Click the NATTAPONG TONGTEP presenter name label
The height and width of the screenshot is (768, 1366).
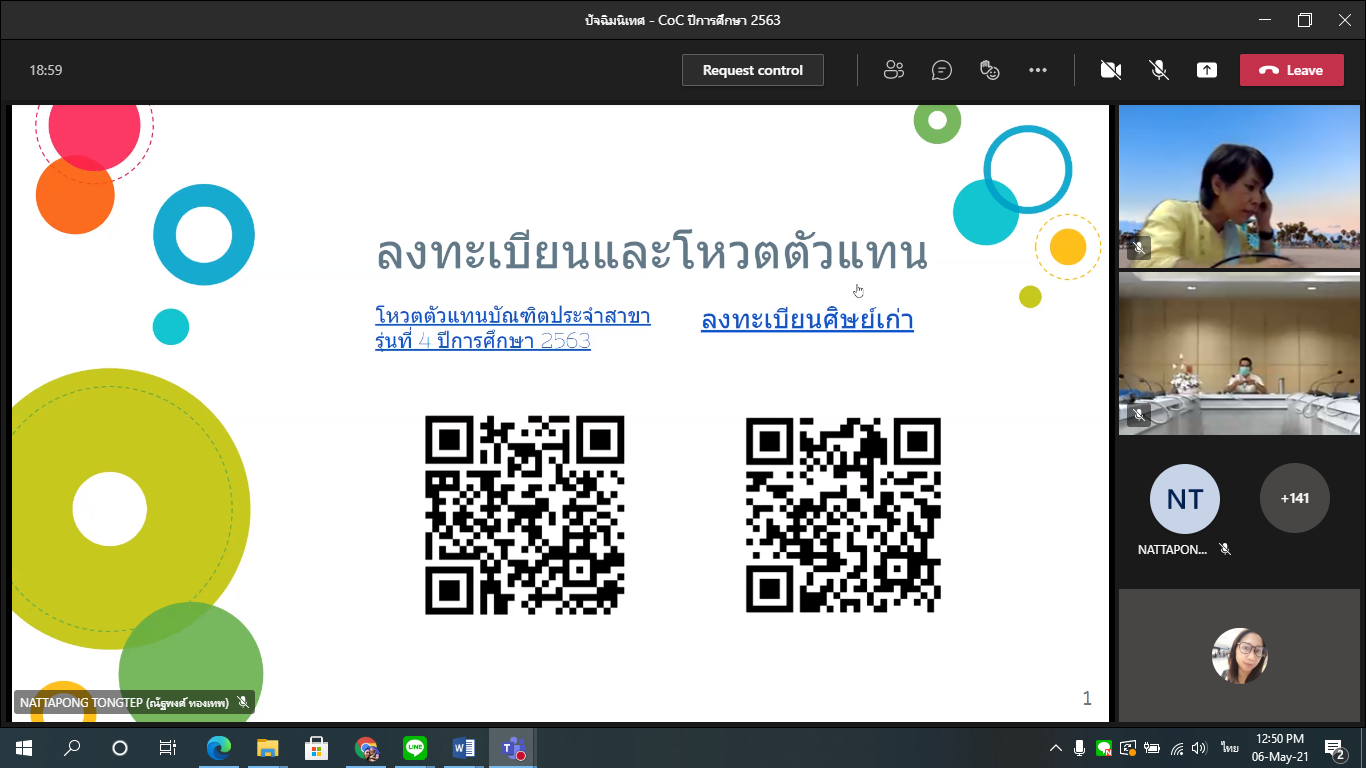point(135,703)
